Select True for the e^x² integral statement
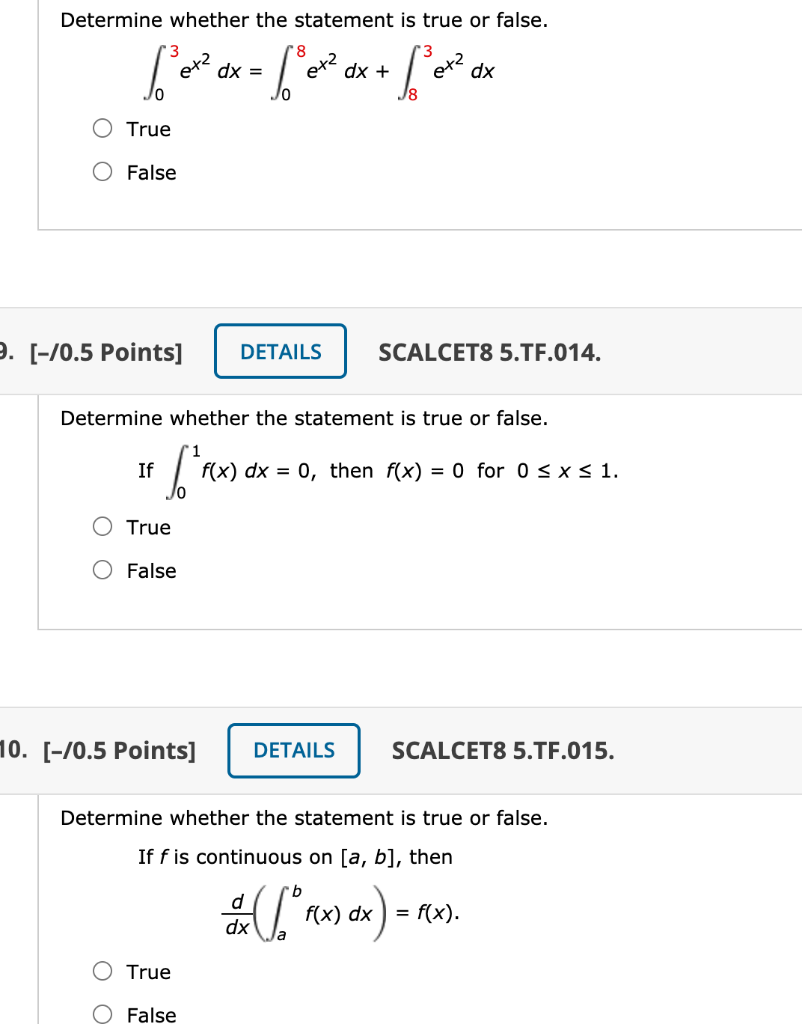Image resolution: width=802 pixels, height=1024 pixels. pyautogui.click(x=103, y=128)
